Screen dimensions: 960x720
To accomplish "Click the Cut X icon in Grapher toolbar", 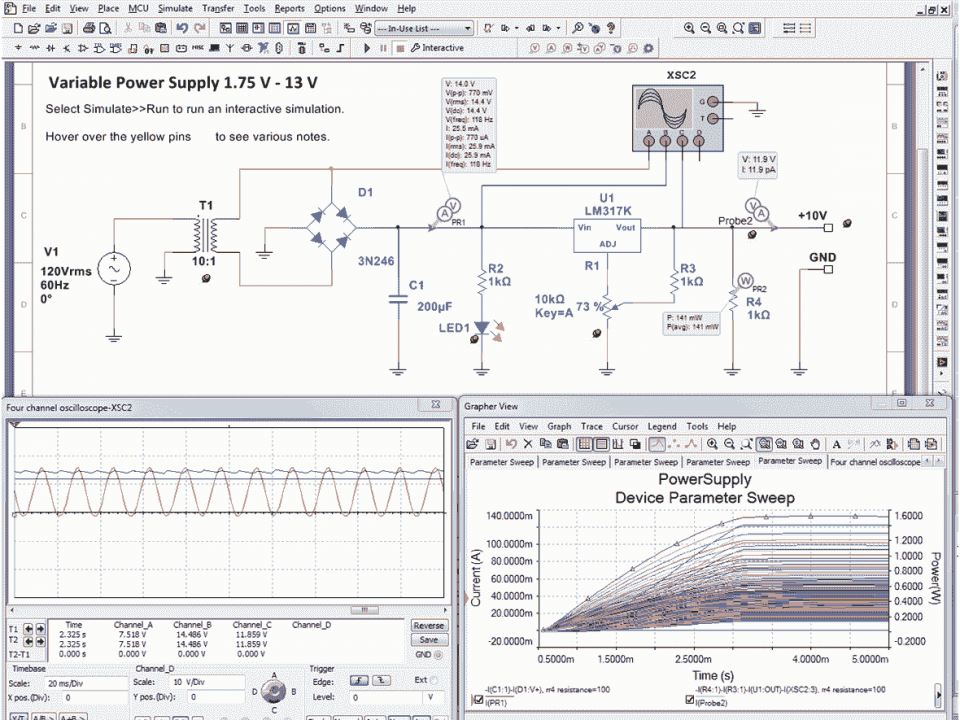I will click(528, 444).
